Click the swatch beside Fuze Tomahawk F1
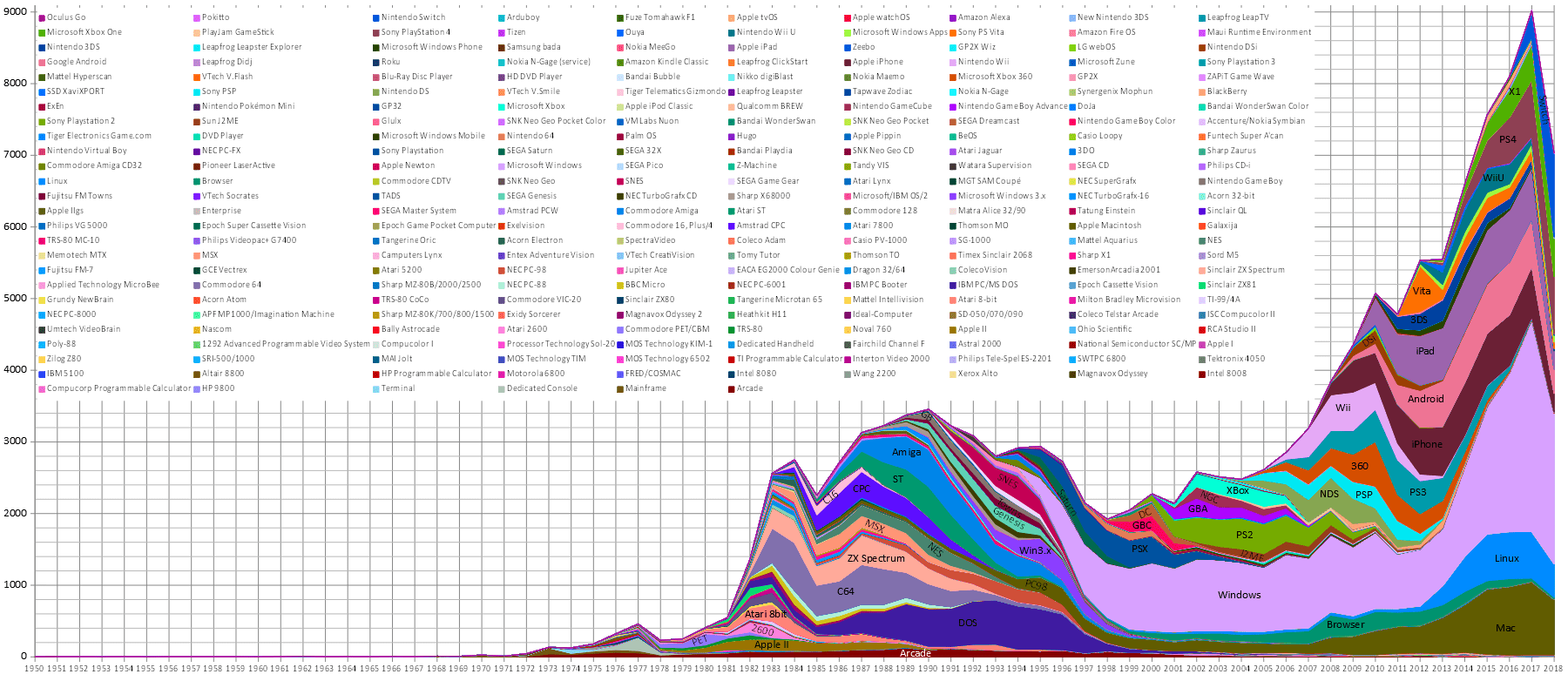The image size is (1568, 681). pyautogui.click(x=620, y=17)
